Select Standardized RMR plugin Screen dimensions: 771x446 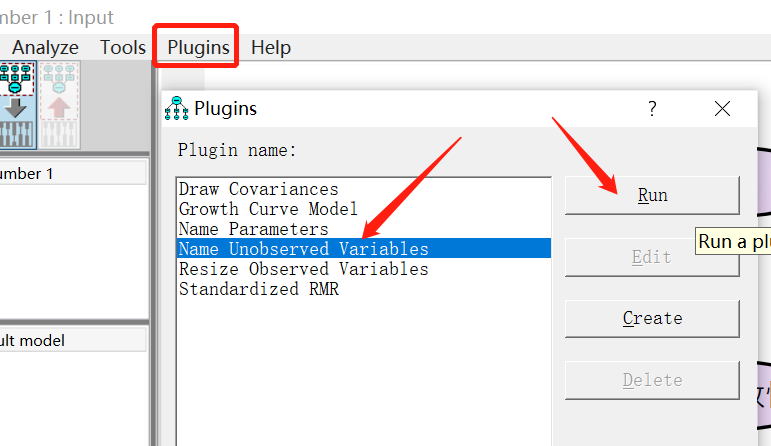click(259, 289)
